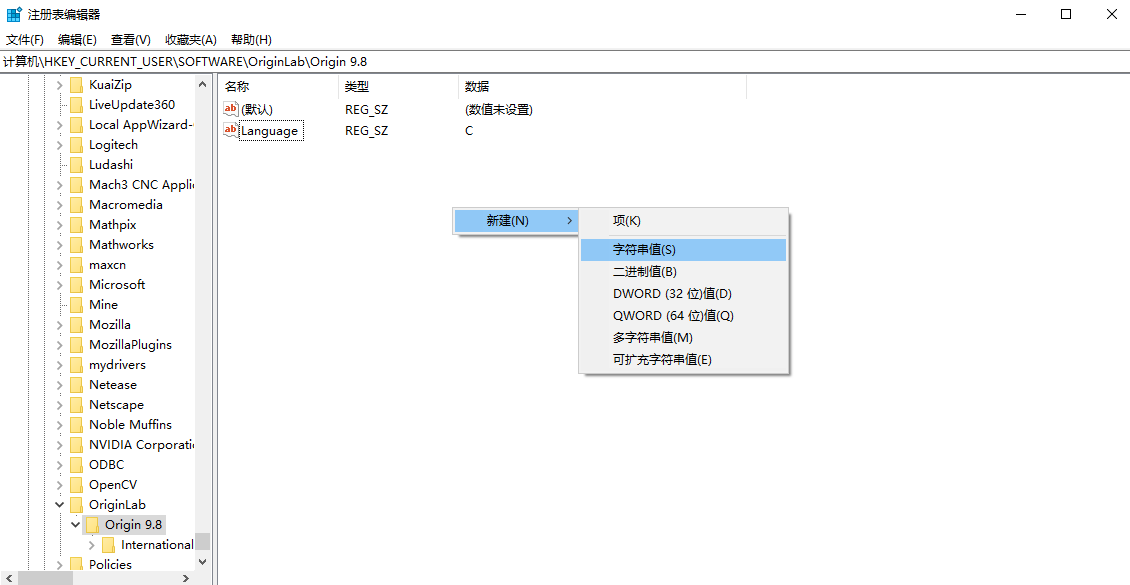1130x585 pixels.
Task: Click the Policies folder icon
Action: [x=77, y=564]
